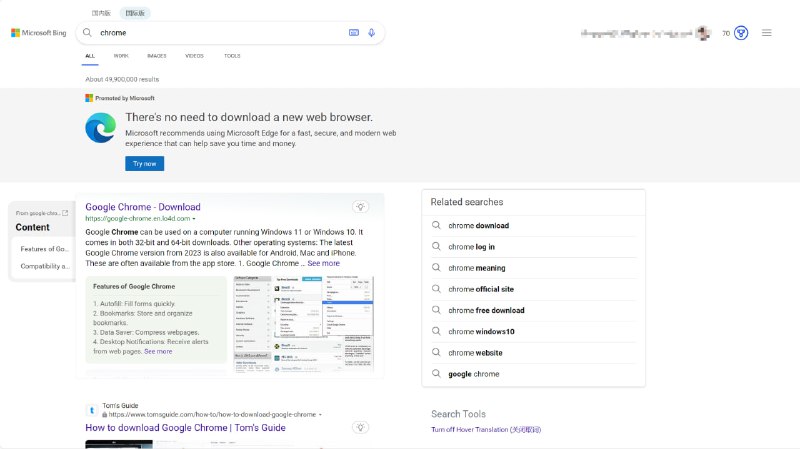Expand dropdown arrow after lo4d.com URL

(194, 219)
